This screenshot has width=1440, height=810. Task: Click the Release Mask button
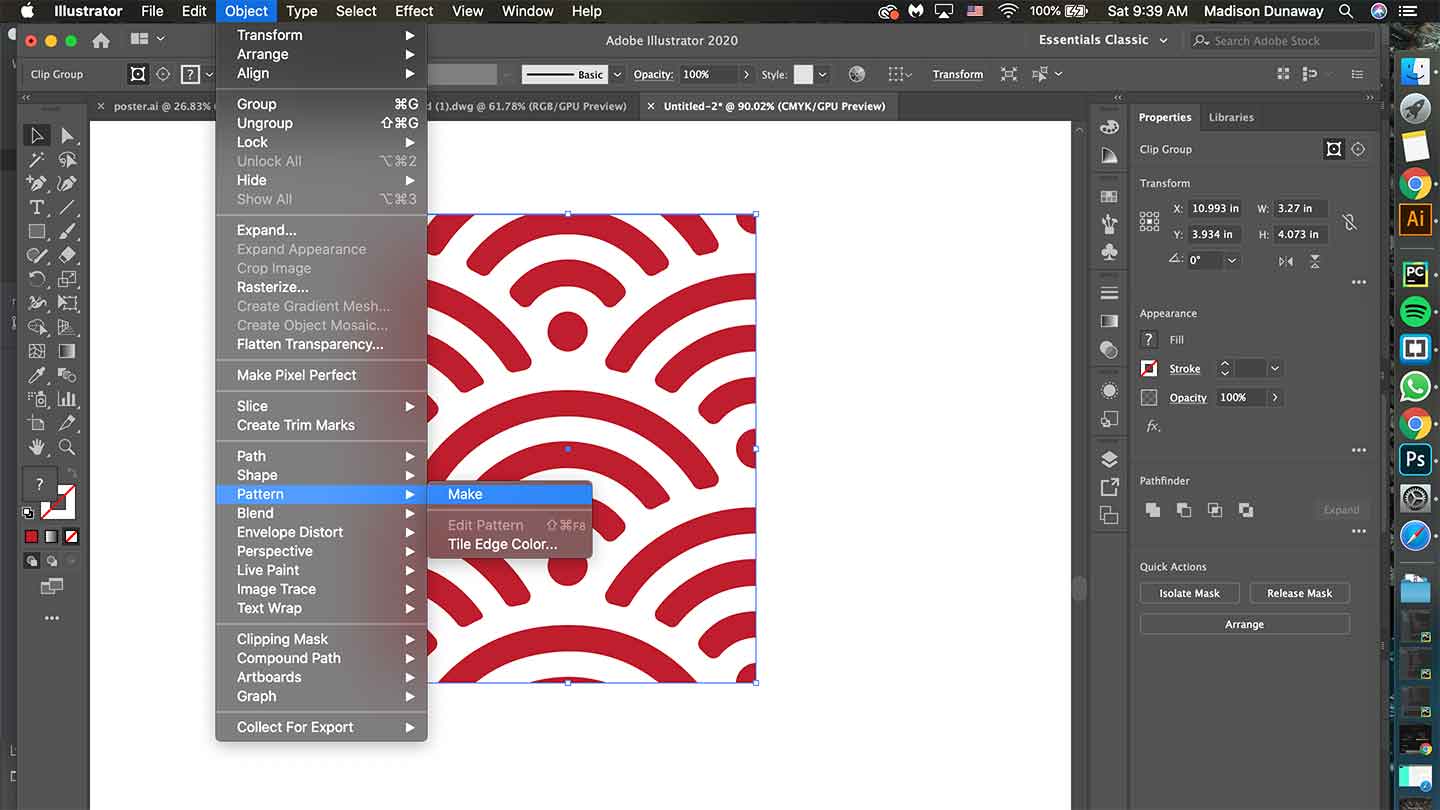pyautogui.click(x=1299, y=593)
